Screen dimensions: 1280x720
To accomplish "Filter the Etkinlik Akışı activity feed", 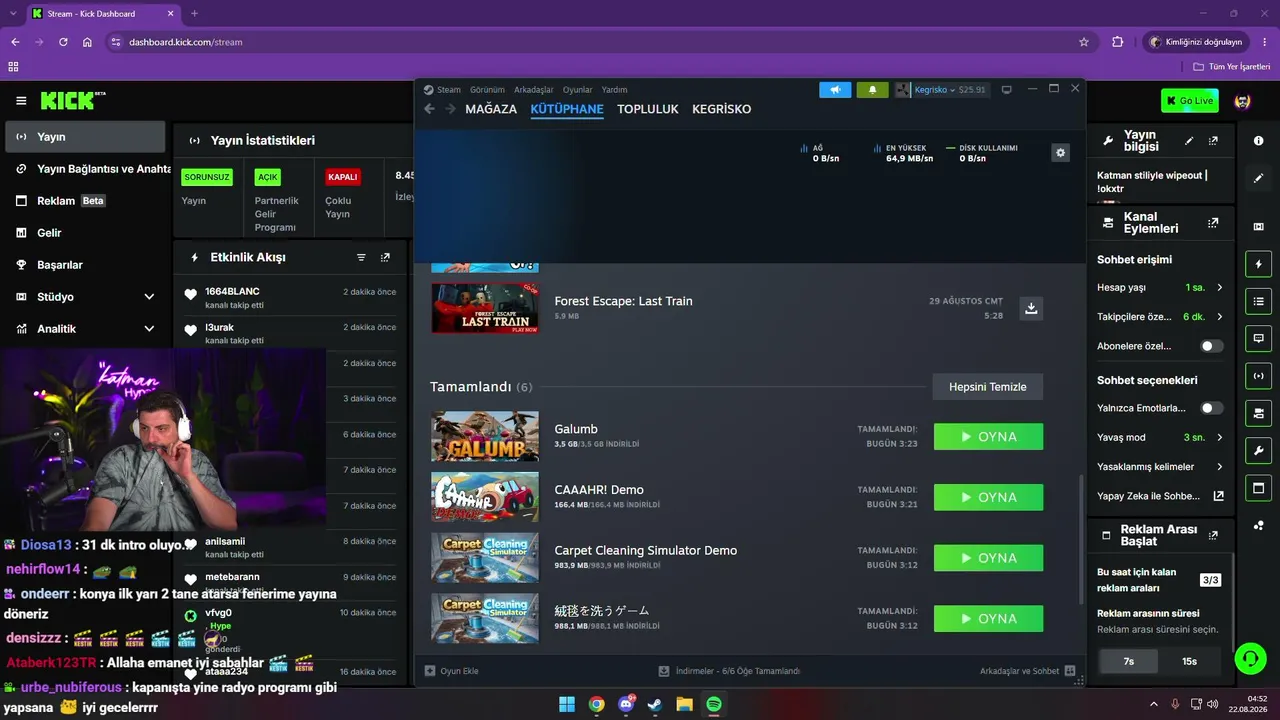I will [x=361, y=257].
